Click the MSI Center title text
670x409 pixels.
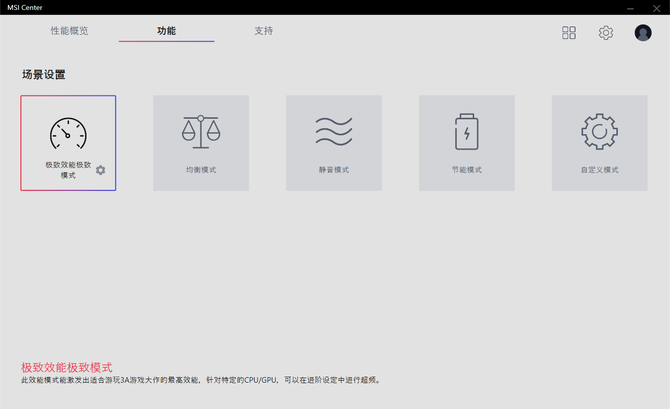click(25, 7)
